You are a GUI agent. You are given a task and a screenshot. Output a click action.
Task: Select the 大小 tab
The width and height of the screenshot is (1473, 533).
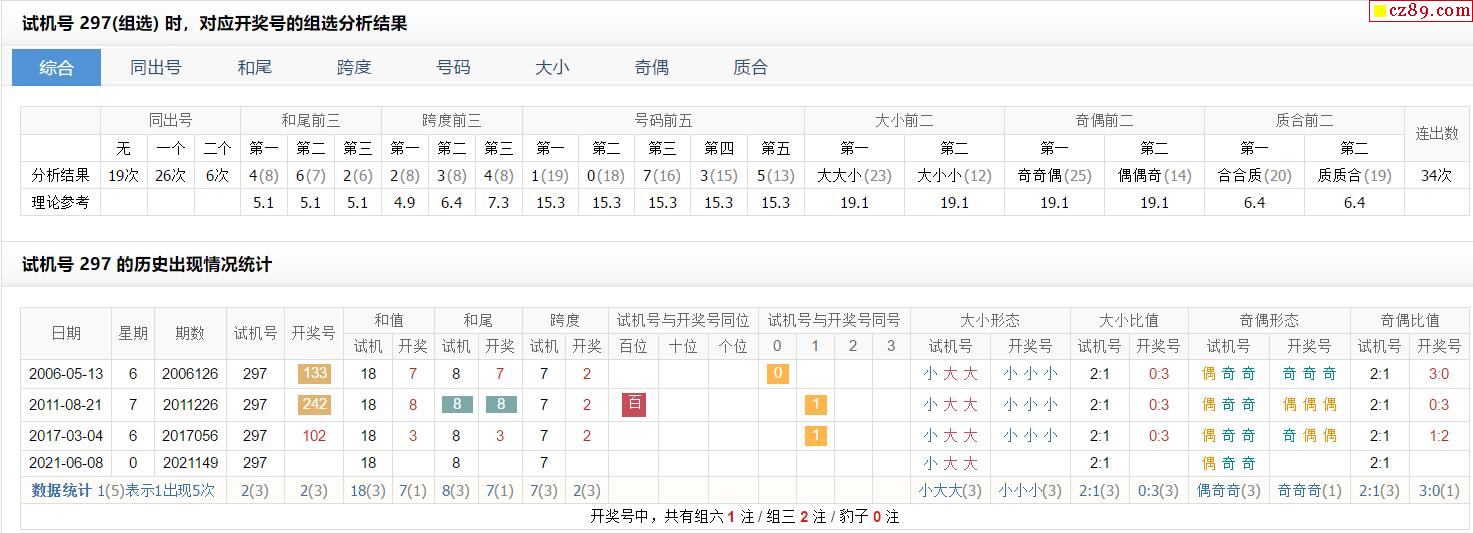click(x=552, y=67)
